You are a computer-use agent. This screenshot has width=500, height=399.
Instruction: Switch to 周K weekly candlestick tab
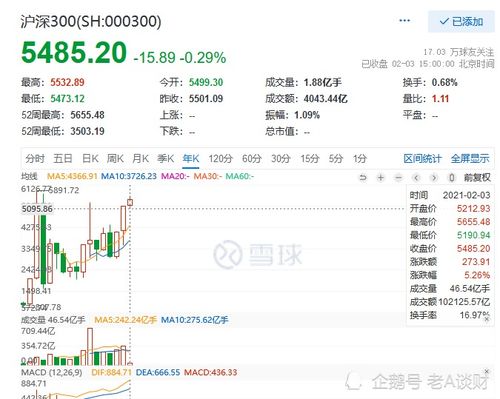coord(115,159)
